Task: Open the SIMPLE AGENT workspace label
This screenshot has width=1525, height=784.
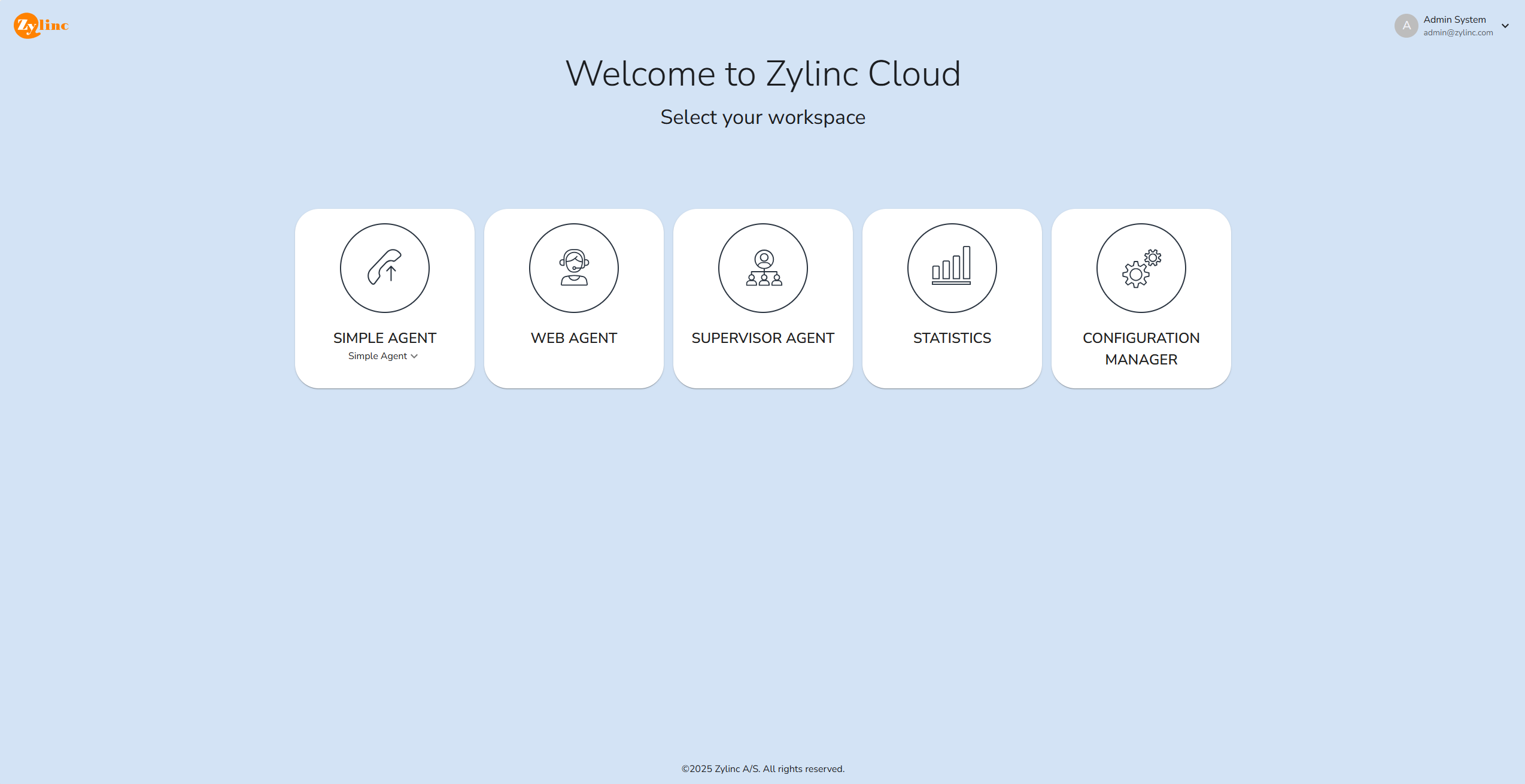Action: pyautogui.click(x=384, y=338)
